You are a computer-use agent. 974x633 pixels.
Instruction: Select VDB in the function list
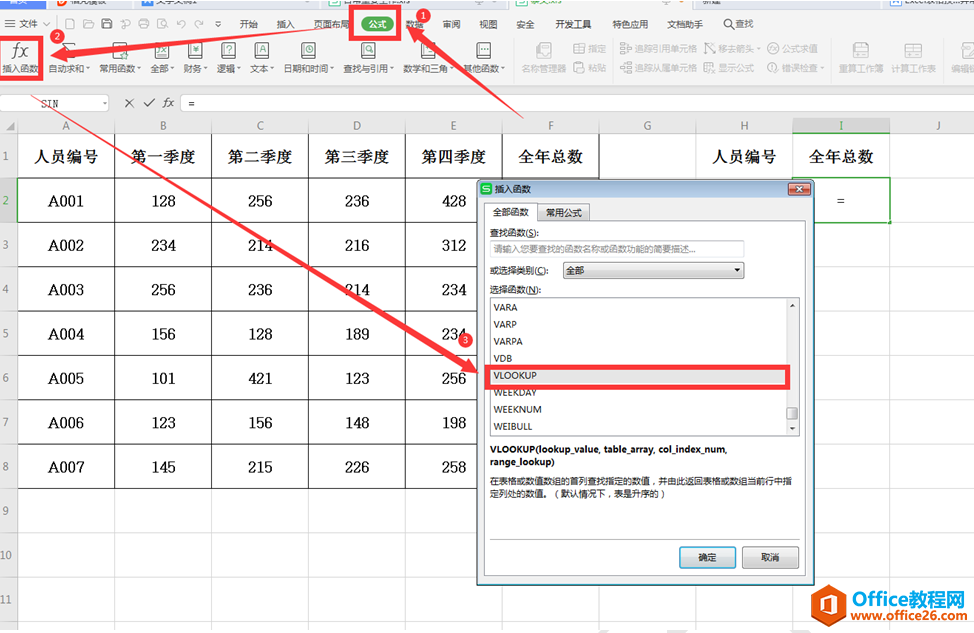pyautogui.click(x=637, y=358)
